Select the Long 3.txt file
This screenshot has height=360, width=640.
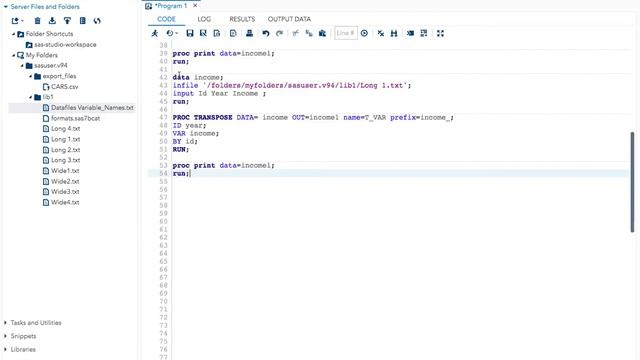pos(61,160)
